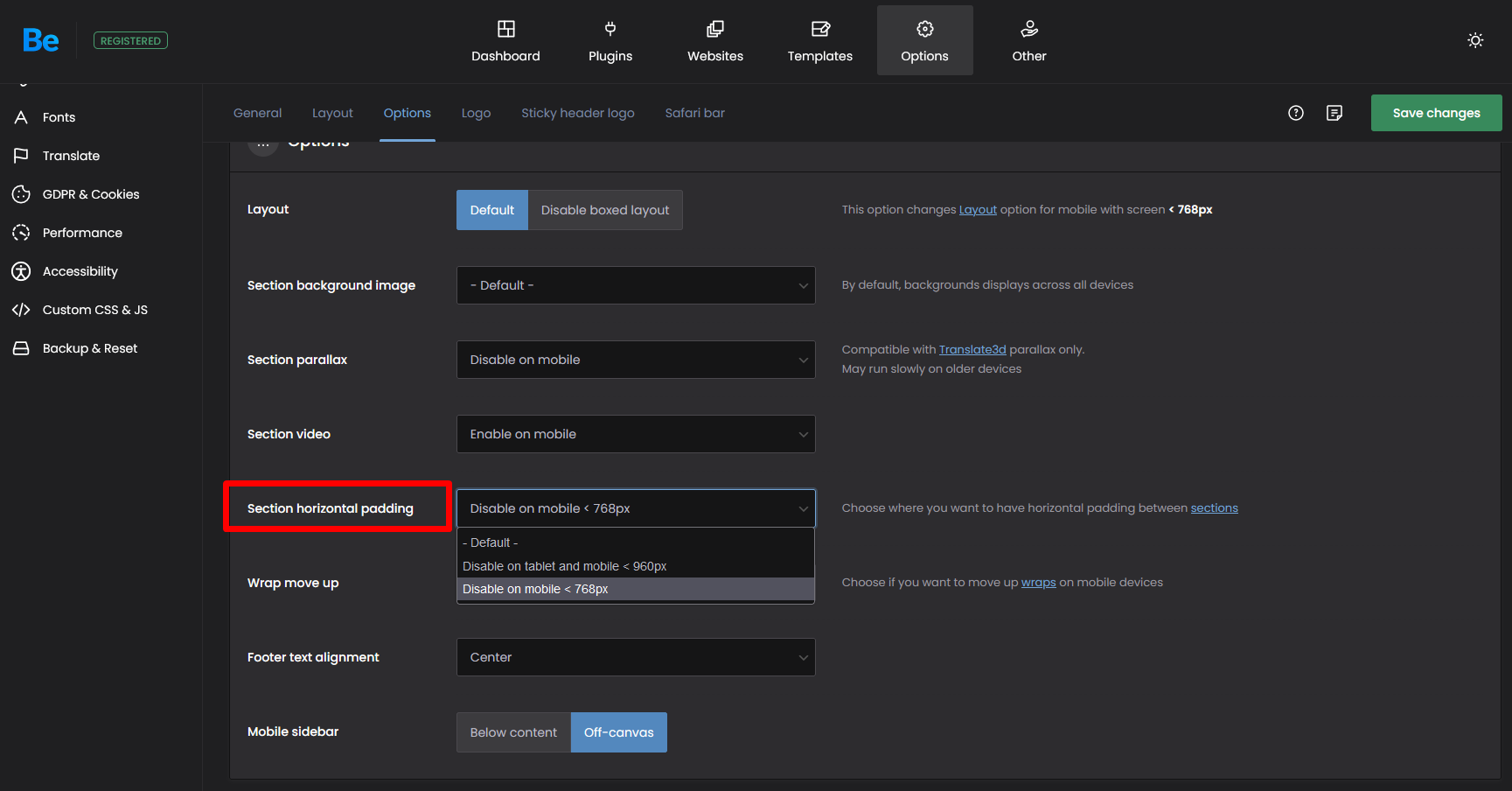Viewport: 1512px width, 791px height.
Task: Switch to the Layout tab
Action: click(332, 113)
